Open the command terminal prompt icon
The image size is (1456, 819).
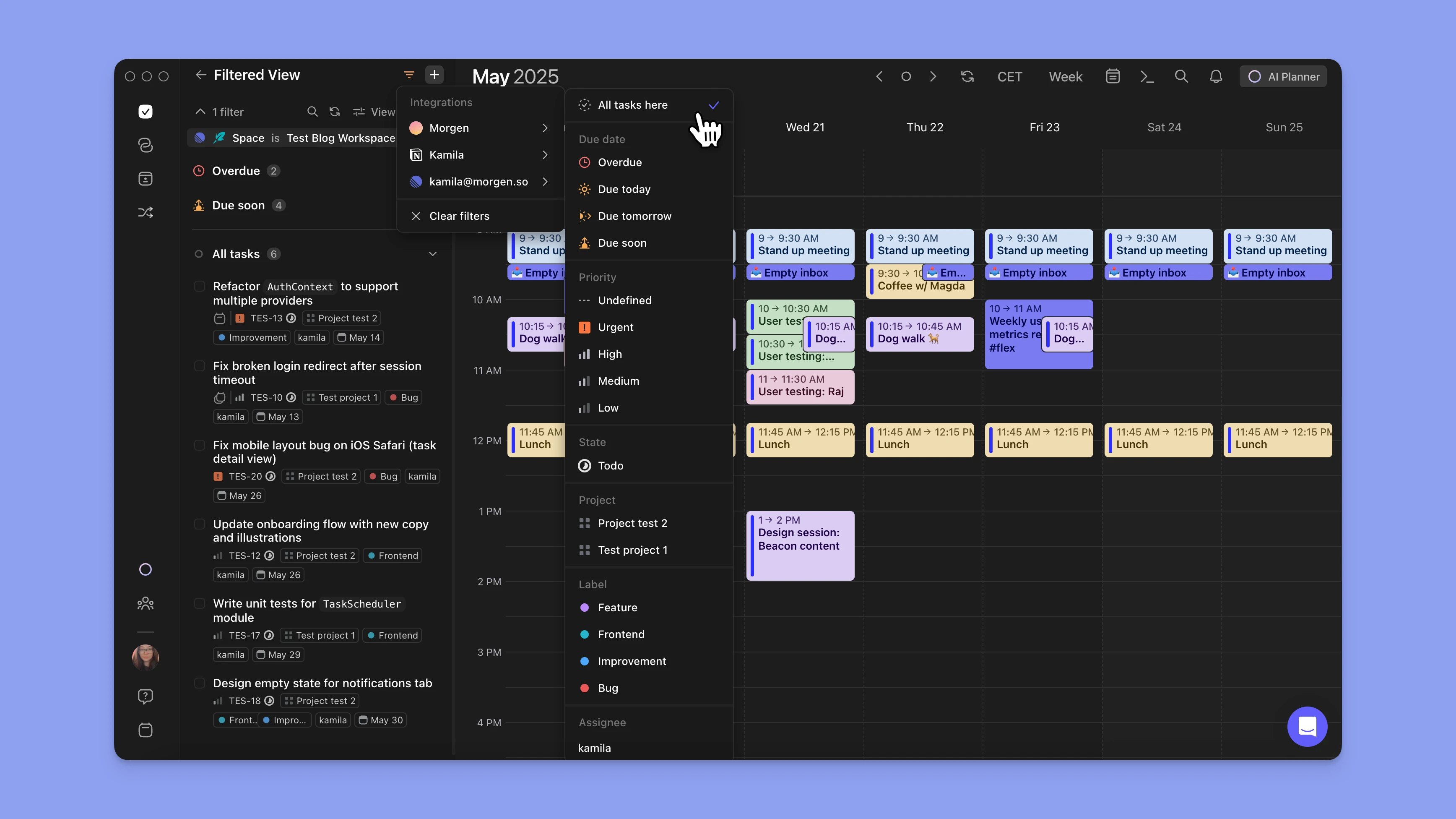pos(1146,76)
